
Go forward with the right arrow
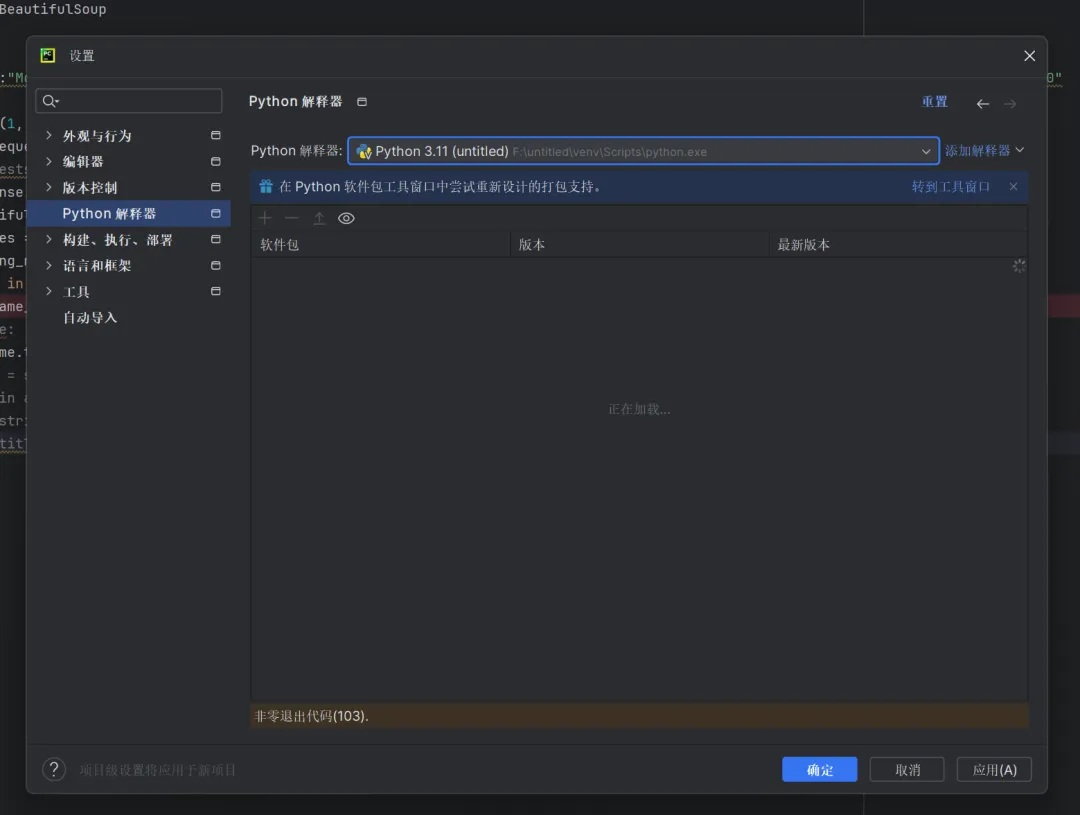(1010, 103)
